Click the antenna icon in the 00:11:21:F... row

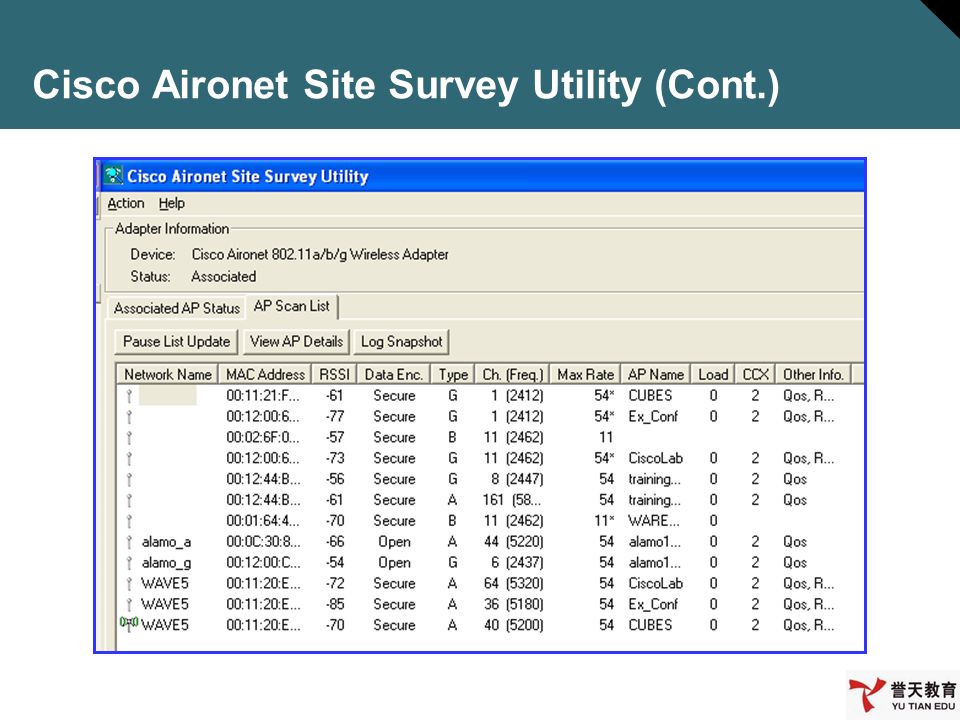pyautogui.click(x=129, y=396)
